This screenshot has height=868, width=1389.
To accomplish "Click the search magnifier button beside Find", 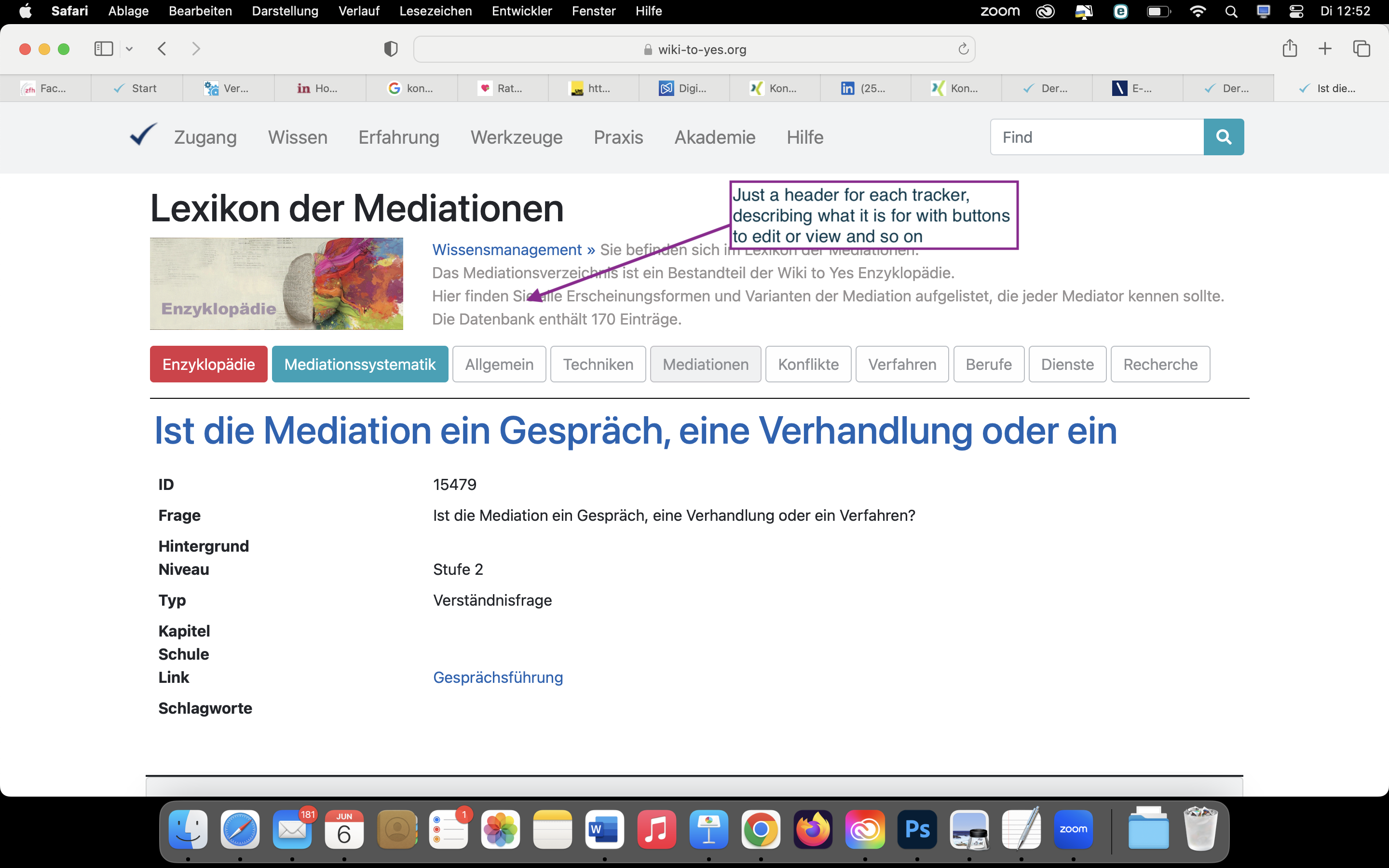I will point(1223,137).
